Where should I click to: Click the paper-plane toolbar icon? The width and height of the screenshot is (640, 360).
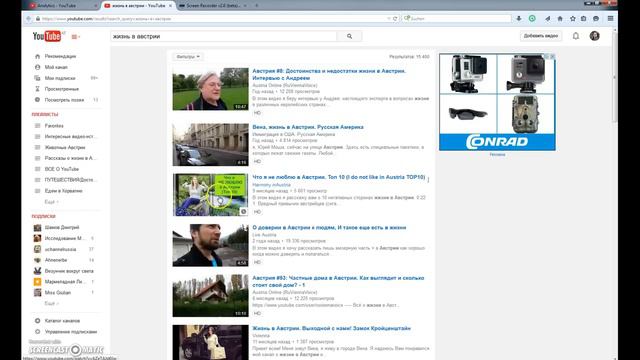point(547,19)
